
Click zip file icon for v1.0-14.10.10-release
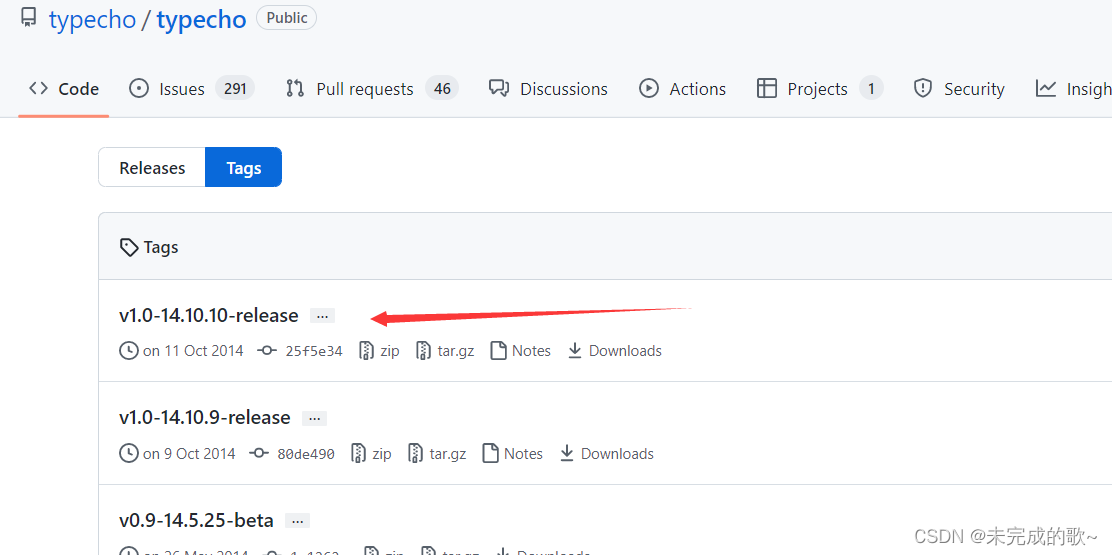pyautogui.click(x=366, y=351)
